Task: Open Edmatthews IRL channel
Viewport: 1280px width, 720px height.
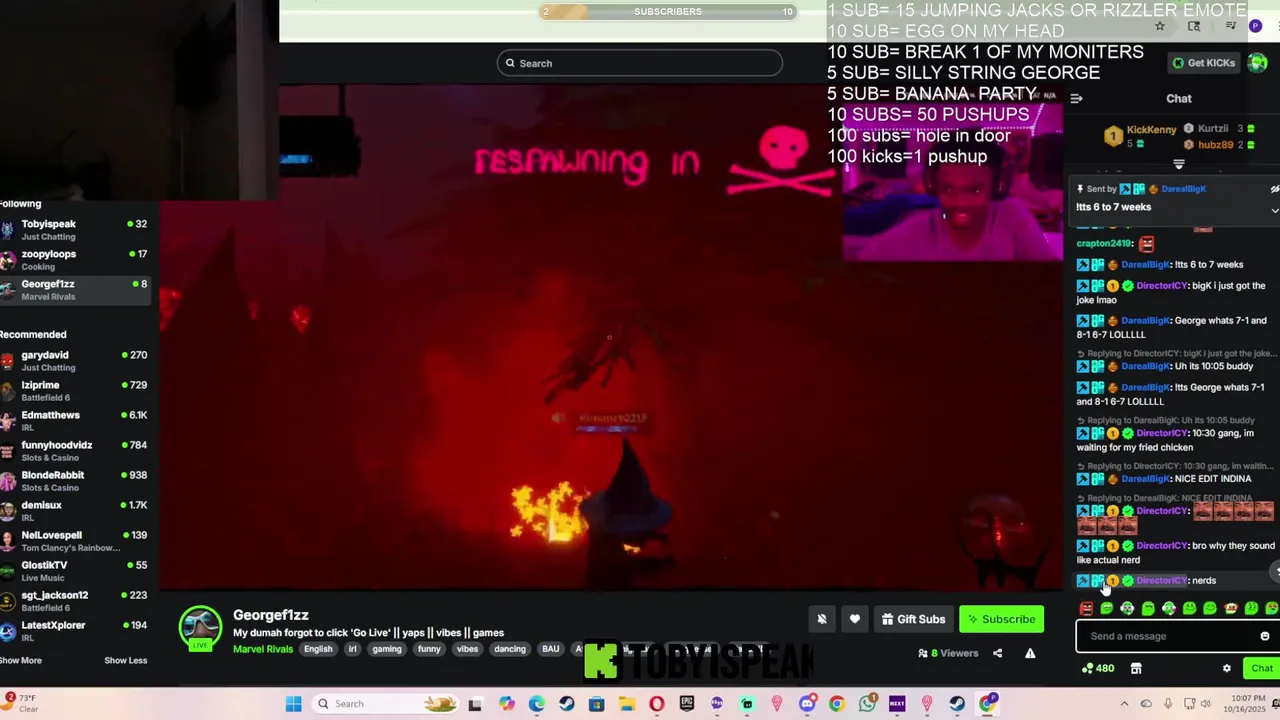Action: 75,421
